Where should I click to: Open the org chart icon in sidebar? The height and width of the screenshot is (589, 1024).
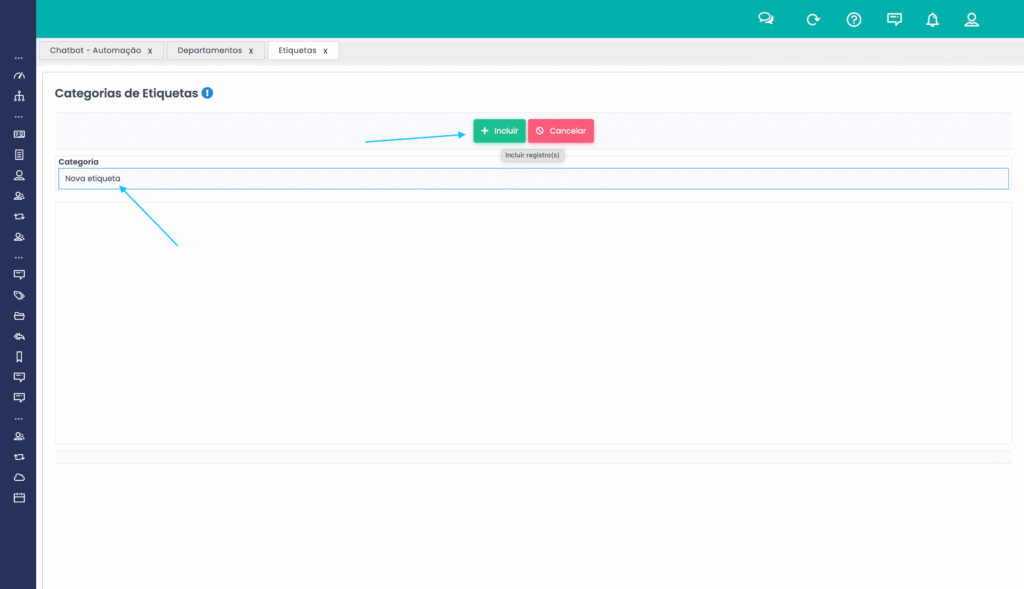18,96
